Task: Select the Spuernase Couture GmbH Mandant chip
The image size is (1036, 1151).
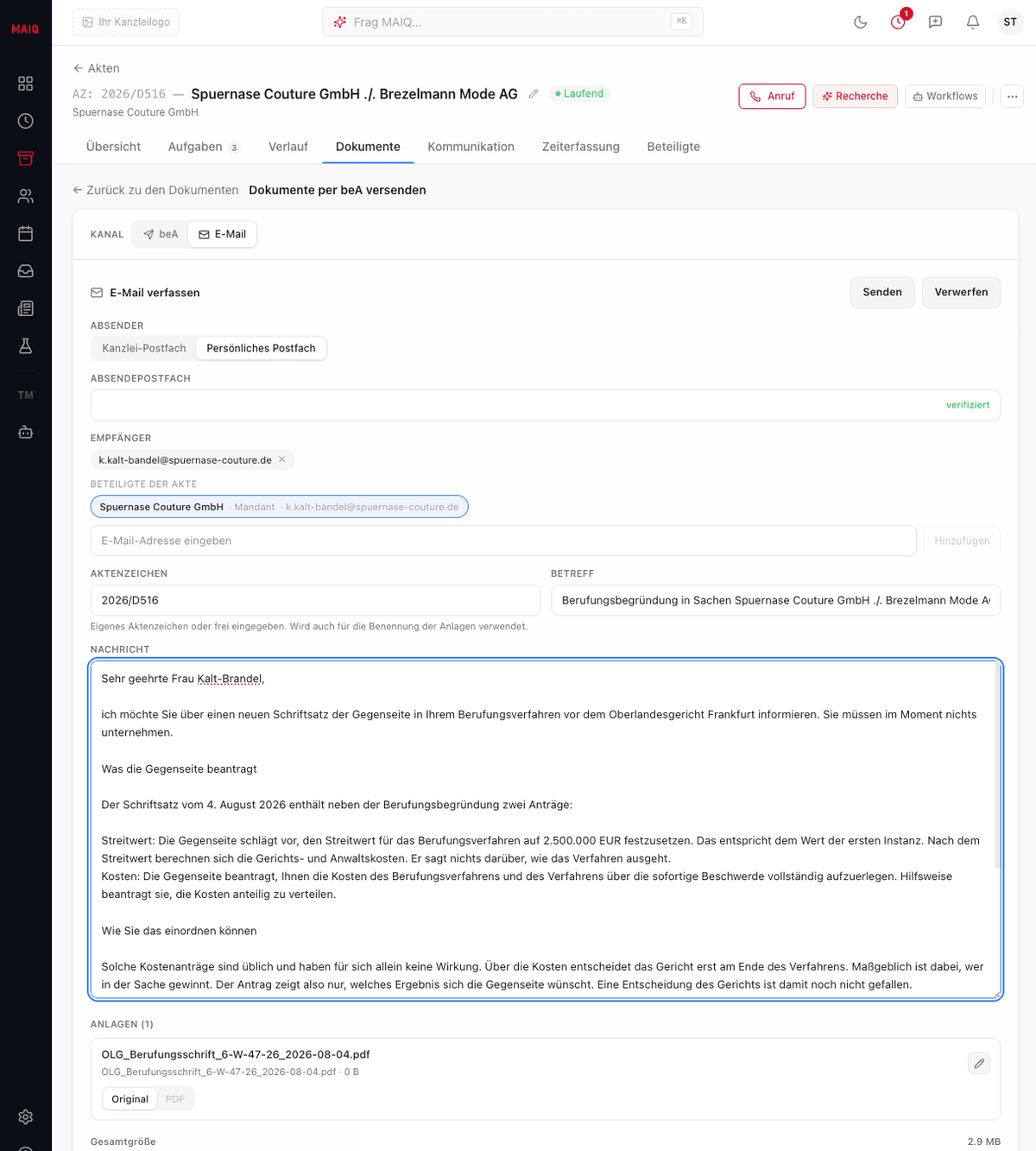Action: pos(279,507)
